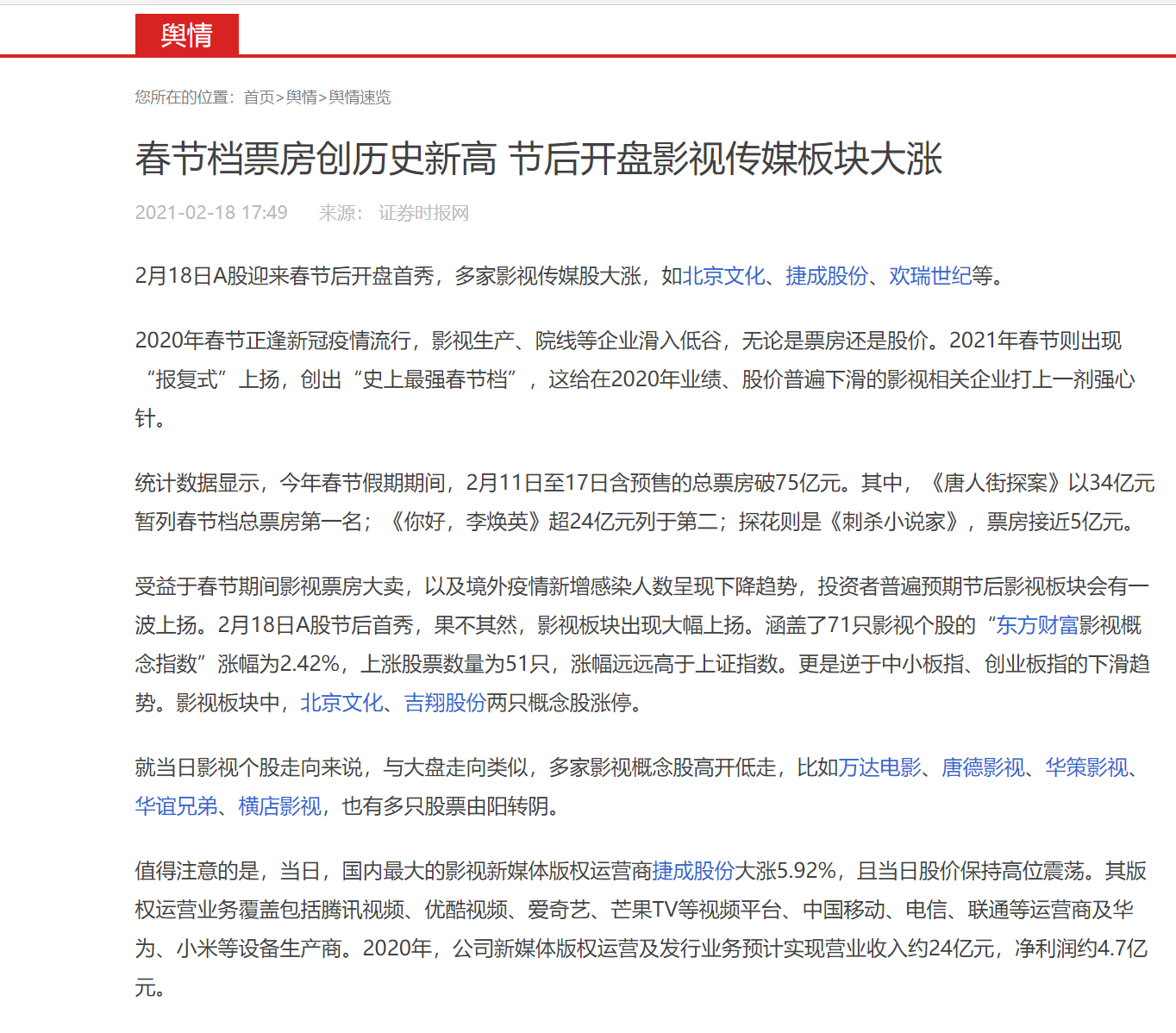Open 捷成股份 link in first paragraph
The image size is (1176, 1033).
point(826,276)
